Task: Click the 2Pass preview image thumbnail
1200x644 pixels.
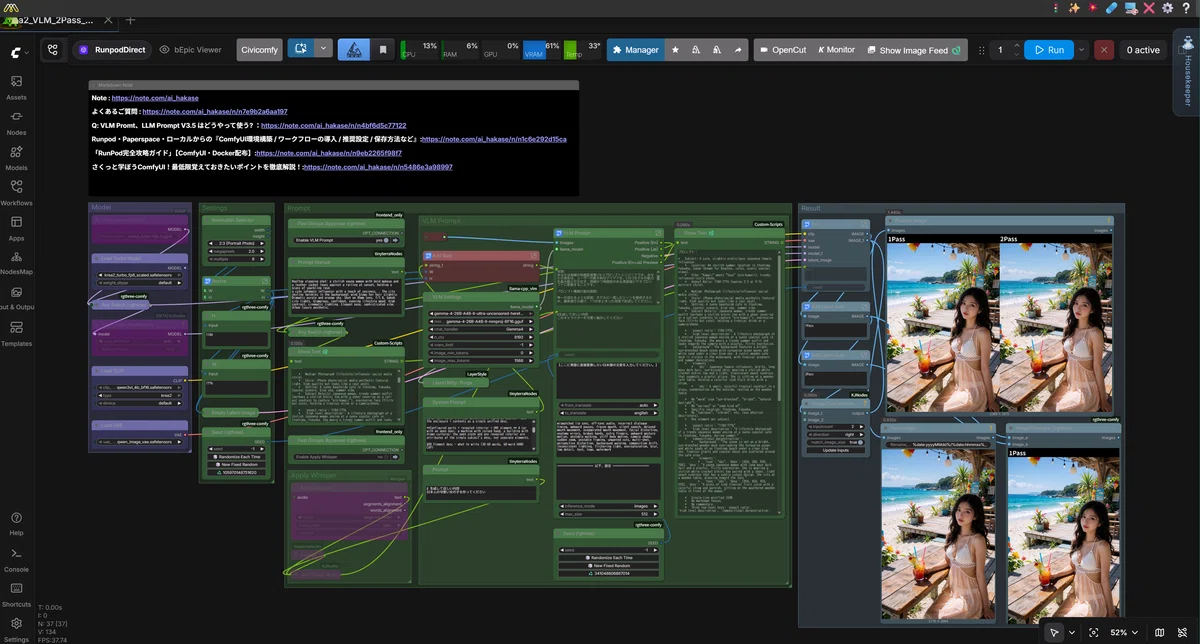Action: (x=1054, y=325)
